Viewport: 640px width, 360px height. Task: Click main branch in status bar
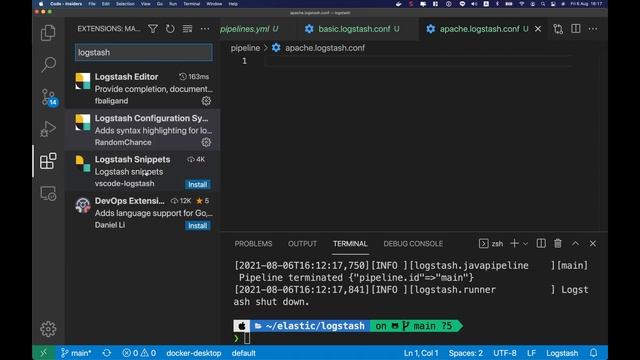(x=76, y=353)
